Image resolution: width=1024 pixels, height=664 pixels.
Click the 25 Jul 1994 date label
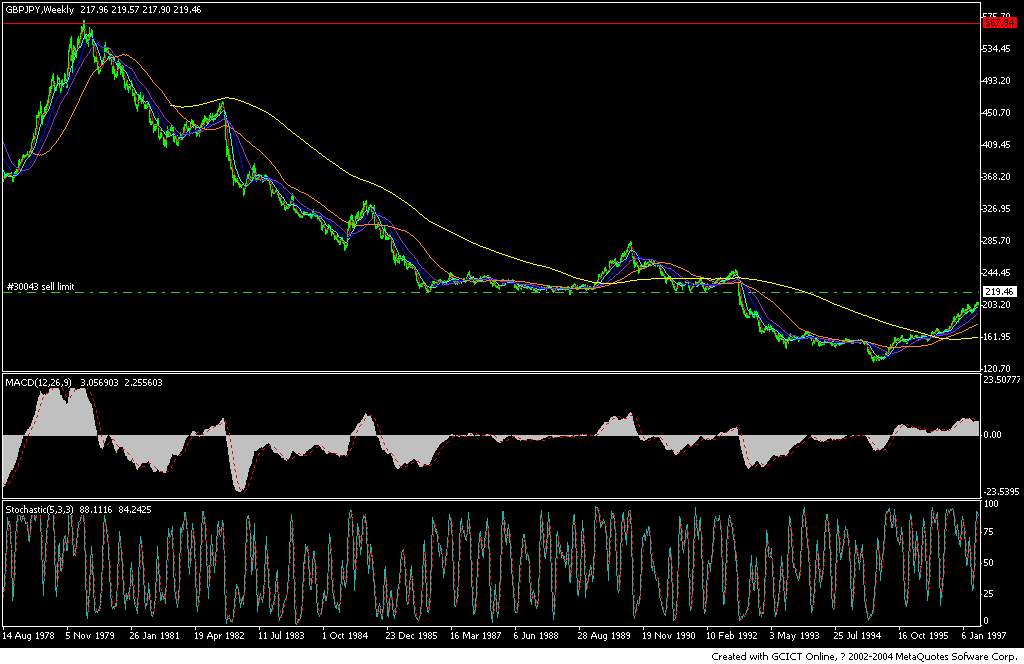pos(857,635)
